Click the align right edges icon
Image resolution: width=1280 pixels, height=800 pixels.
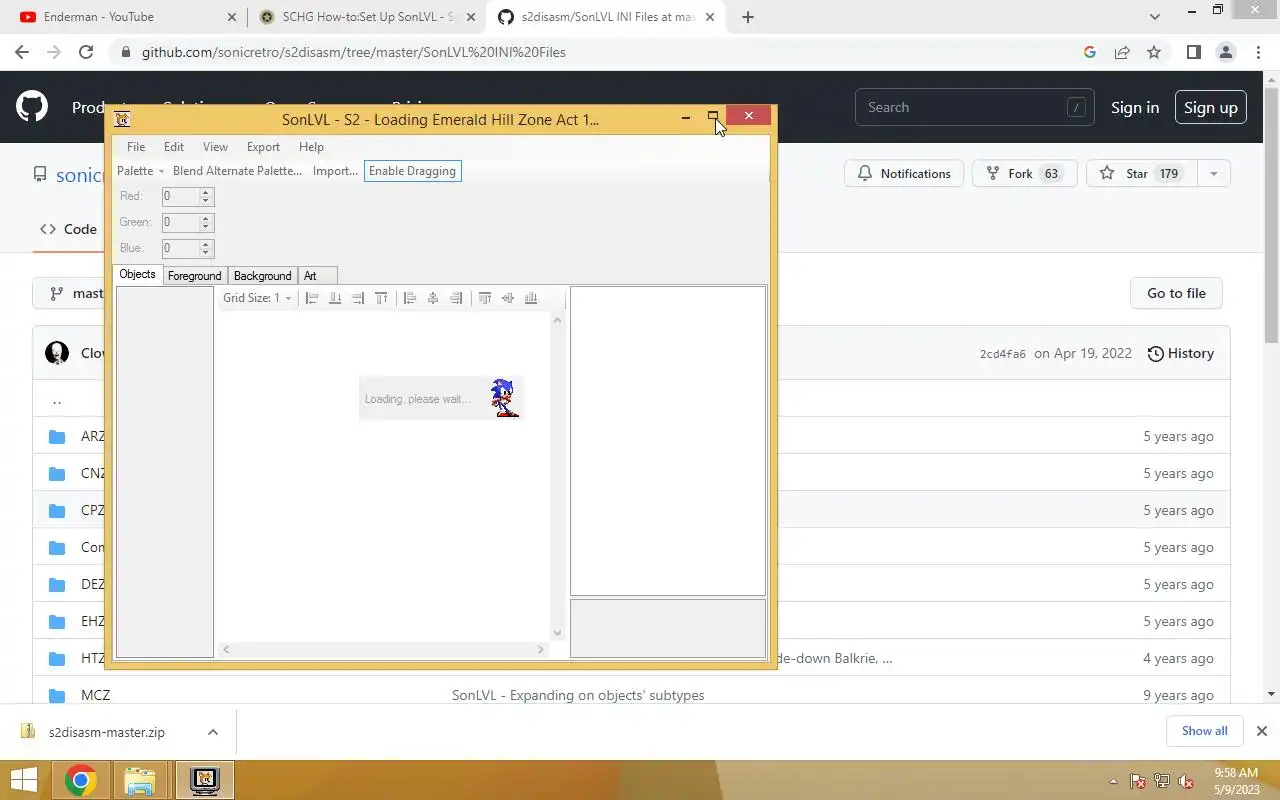tap(456, 298)
